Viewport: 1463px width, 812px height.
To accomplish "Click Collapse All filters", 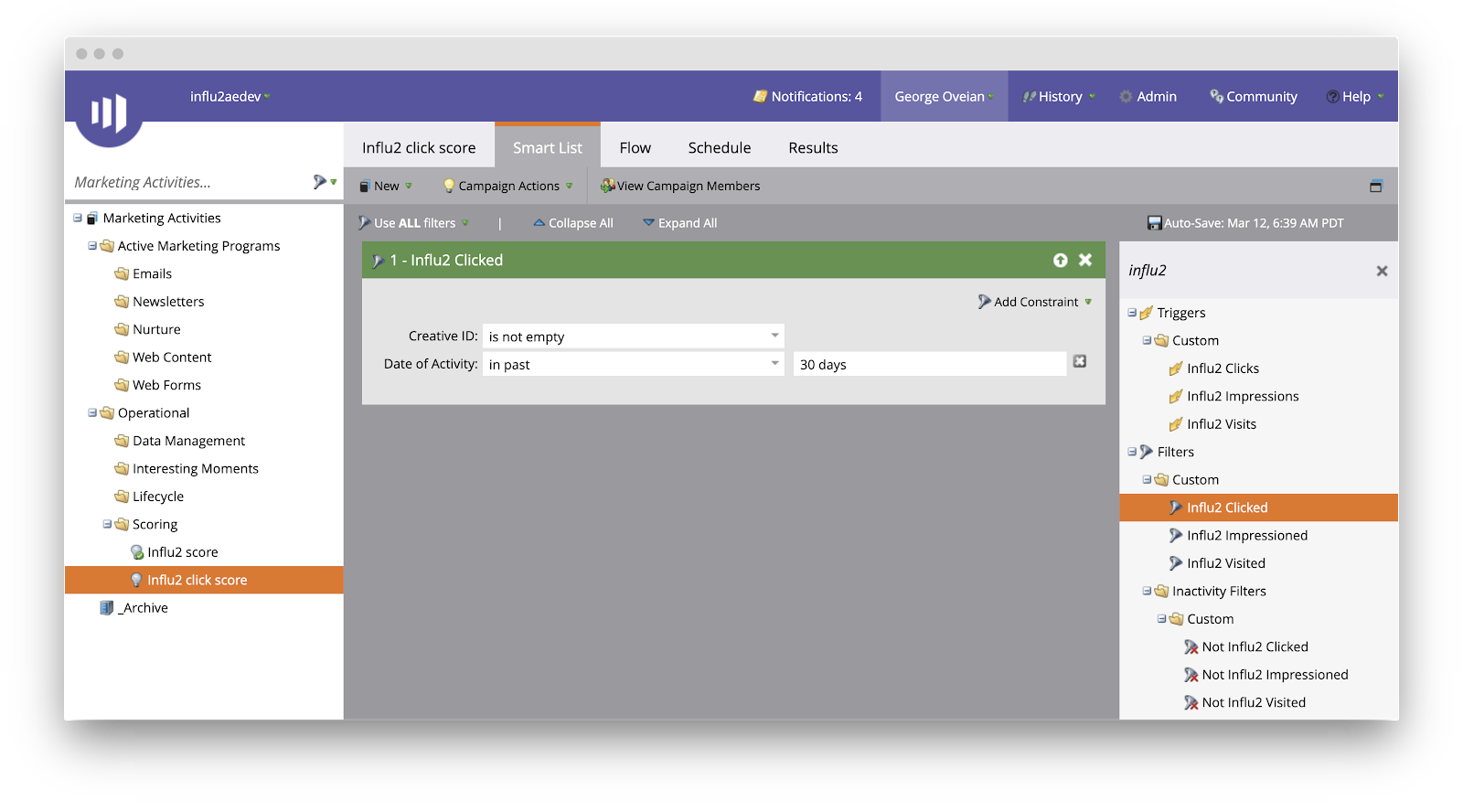I will 573,223.
